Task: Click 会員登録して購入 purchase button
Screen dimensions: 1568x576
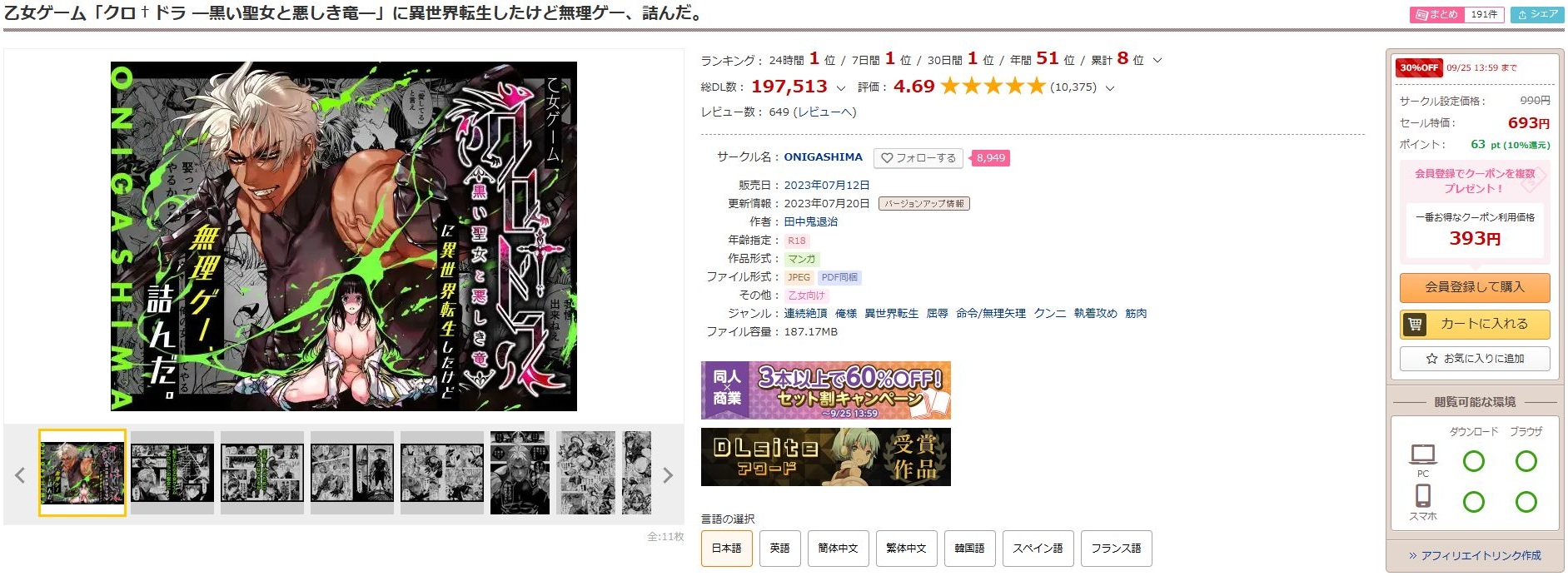Action: point(1474,287)
